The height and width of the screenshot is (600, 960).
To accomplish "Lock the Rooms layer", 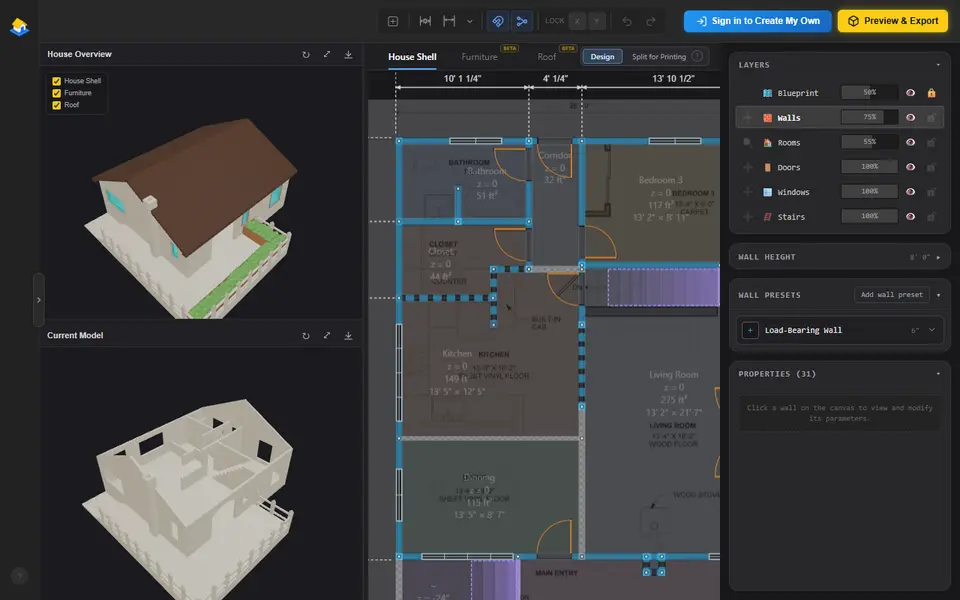I will click(x=931, y=142).
